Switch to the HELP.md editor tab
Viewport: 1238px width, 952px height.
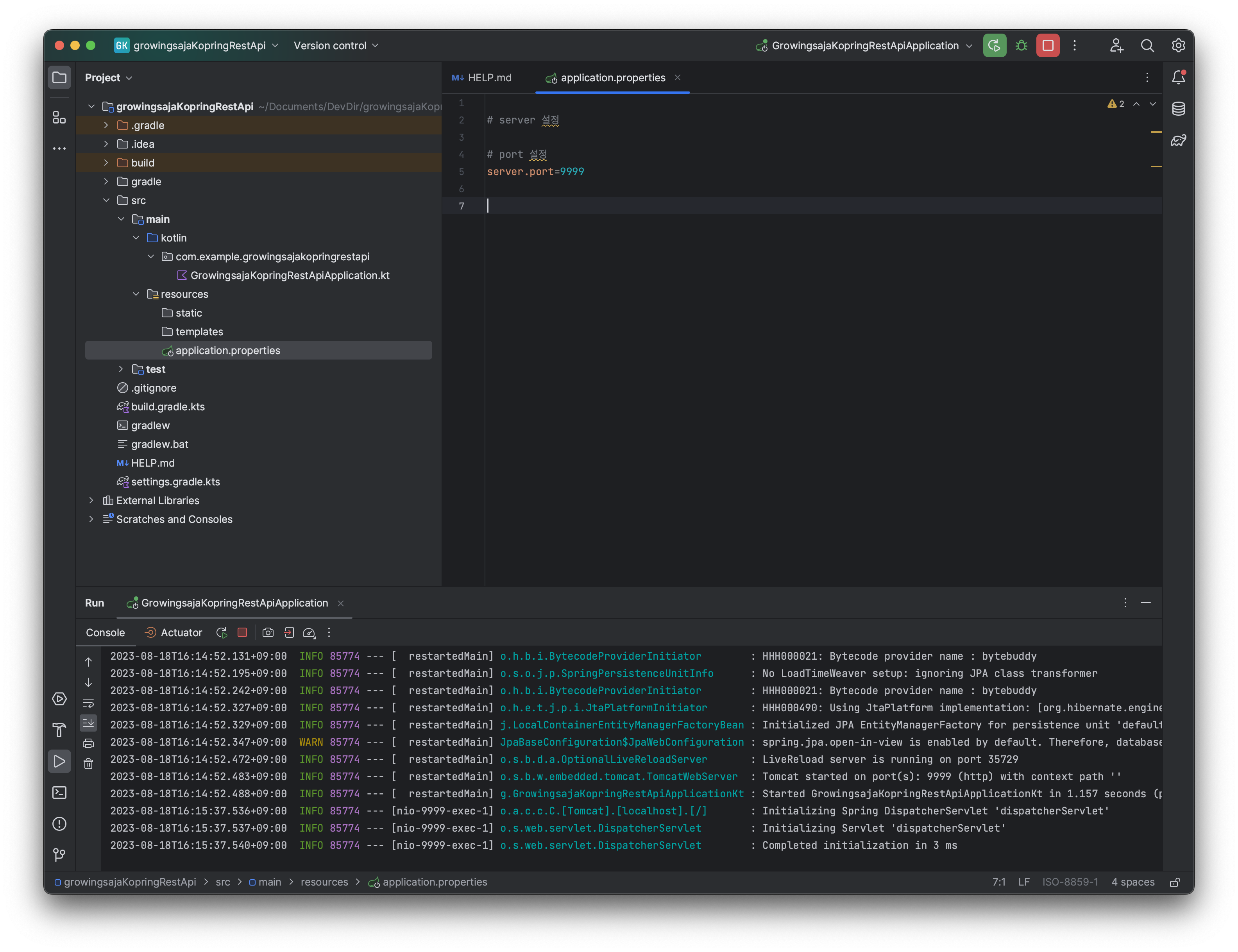pyautogui.click(x=482, y=78)
